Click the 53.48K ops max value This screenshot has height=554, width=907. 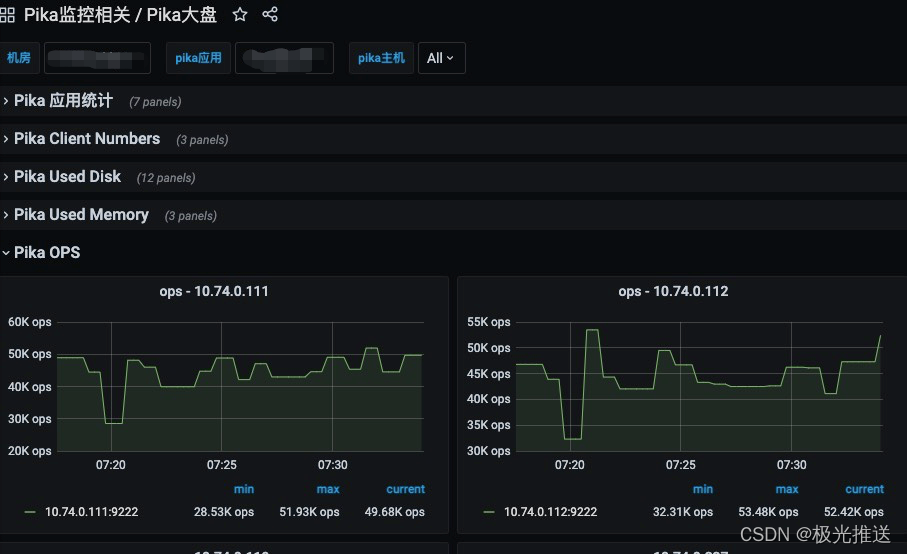[x=768, y=512]
